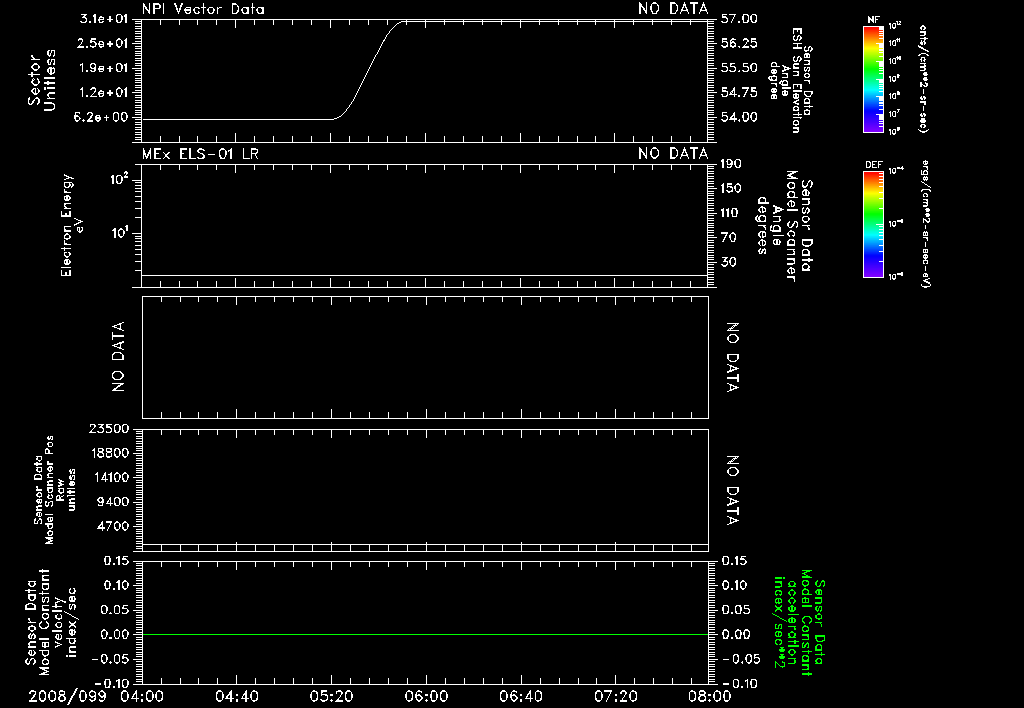
Task: Click the 'DEF' color bar heading
Action: click(873, 165)
